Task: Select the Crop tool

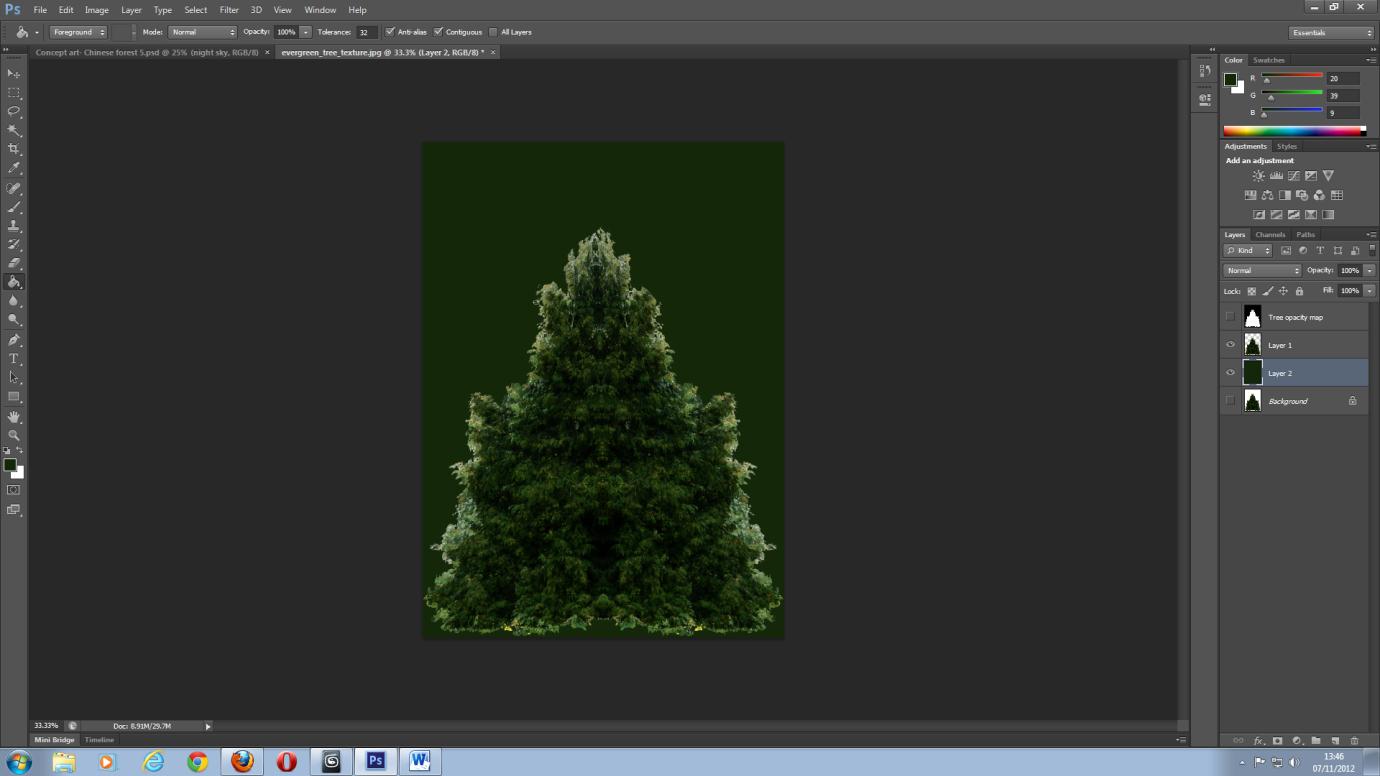Action: pyautogui.click(x=14, y=148)
